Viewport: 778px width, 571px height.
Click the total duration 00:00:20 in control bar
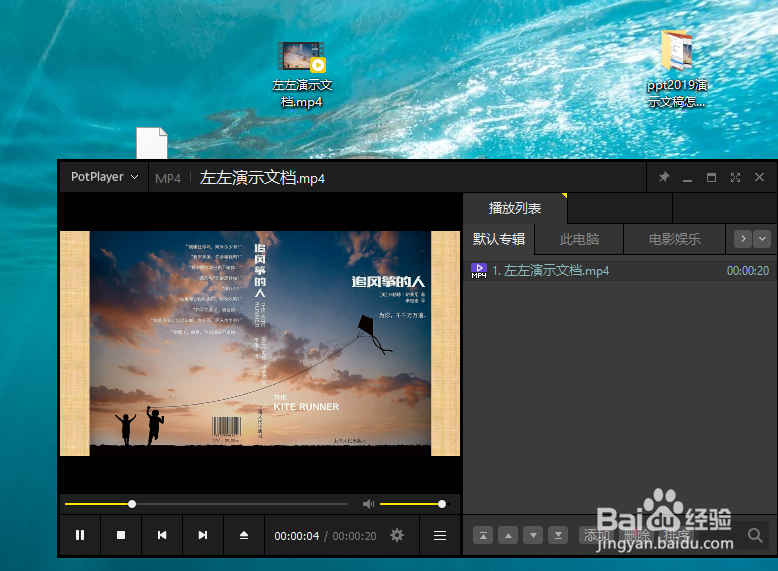point(354,536)
